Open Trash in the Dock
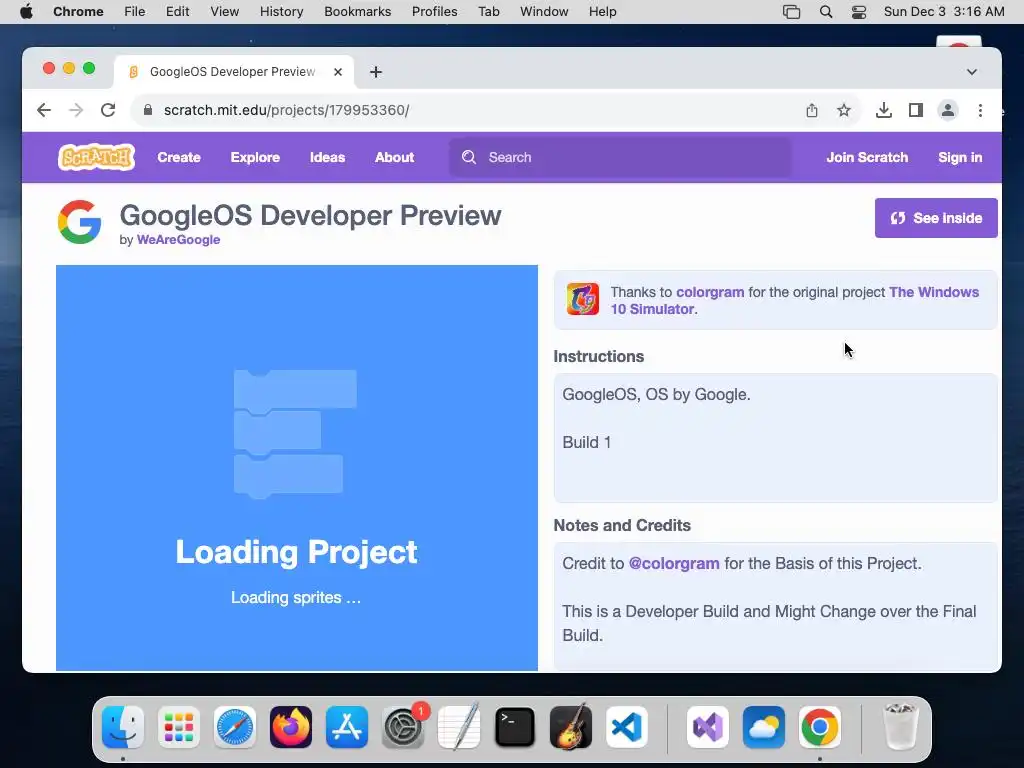The height and width of the screenshot is (768, 1024). coord(900,727)
